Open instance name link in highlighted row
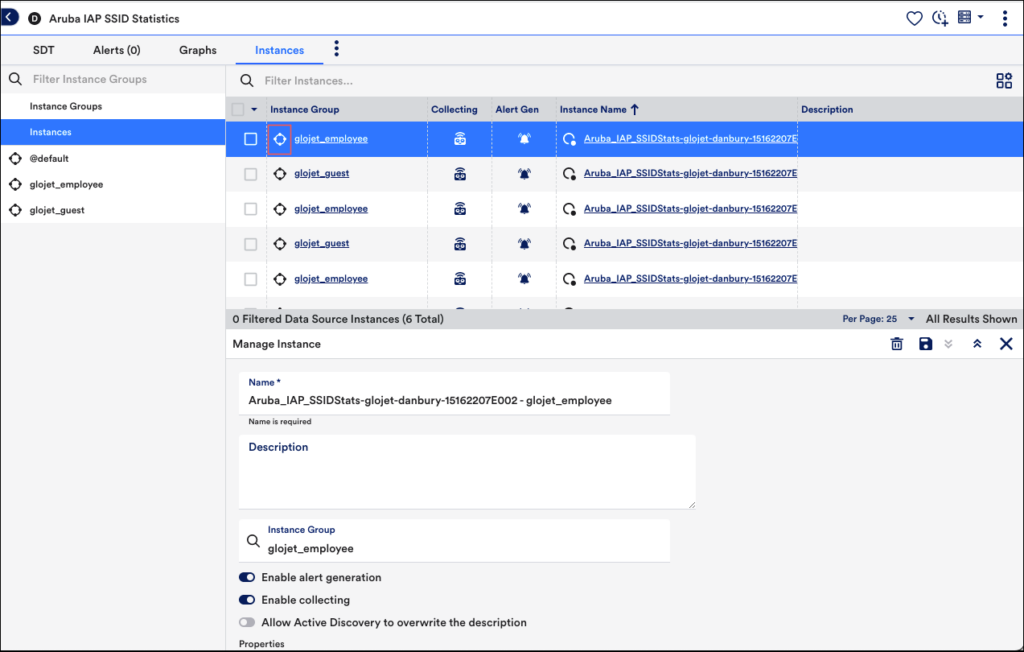The image size is (1024, 652). 690,139
